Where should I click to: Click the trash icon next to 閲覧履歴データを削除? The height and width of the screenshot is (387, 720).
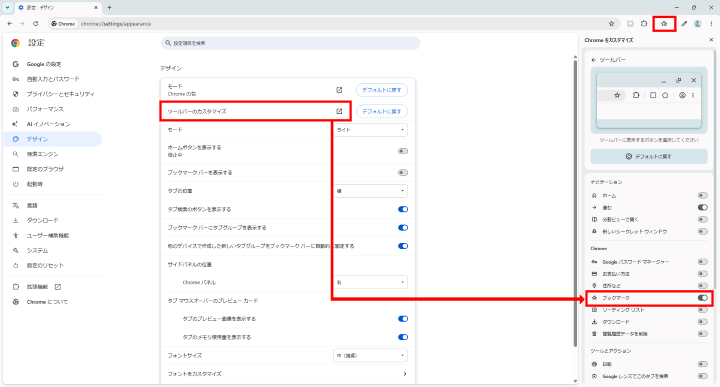[594, 334]
